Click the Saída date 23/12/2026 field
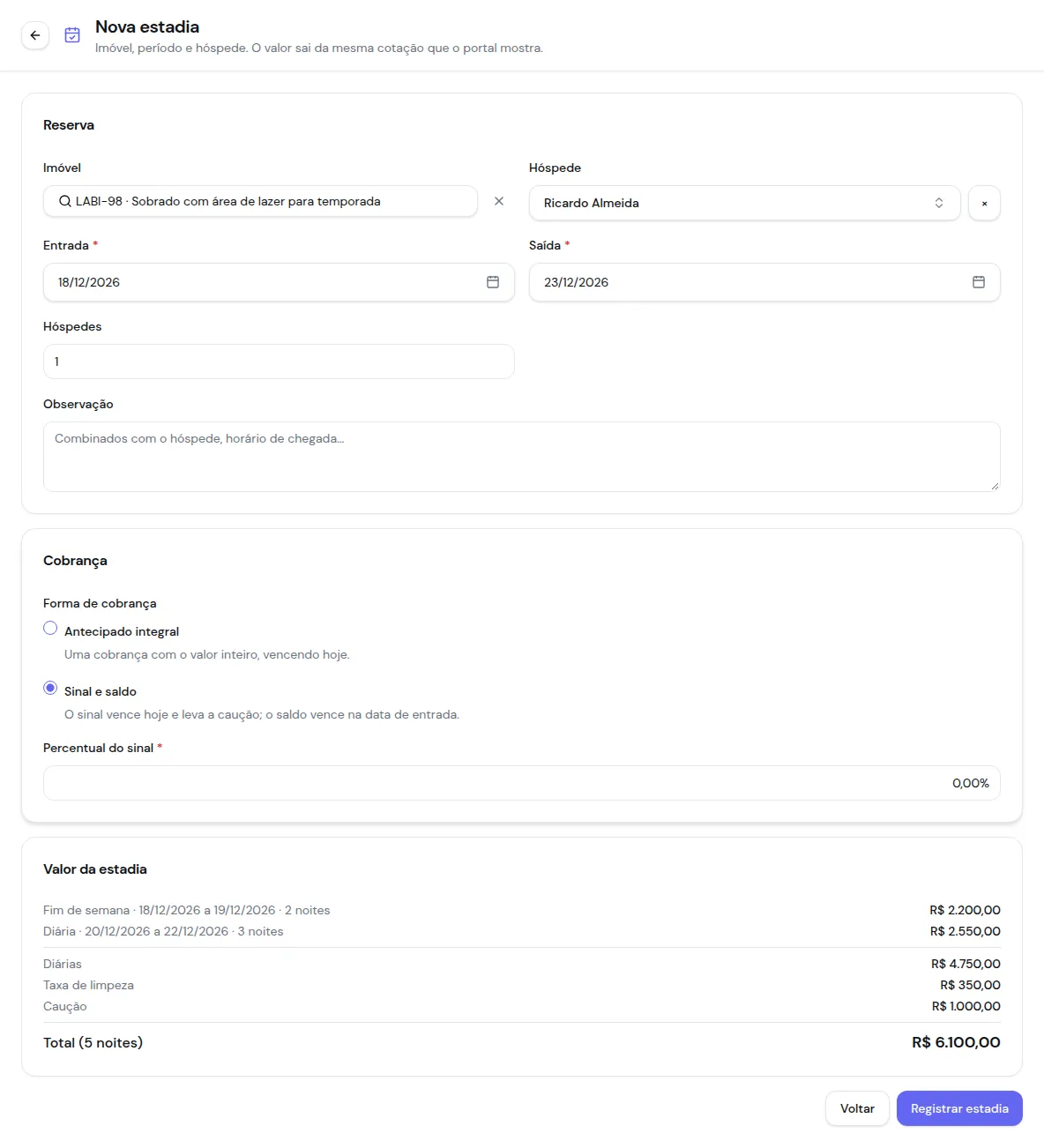1044x1148 pixels. (764, 282)
